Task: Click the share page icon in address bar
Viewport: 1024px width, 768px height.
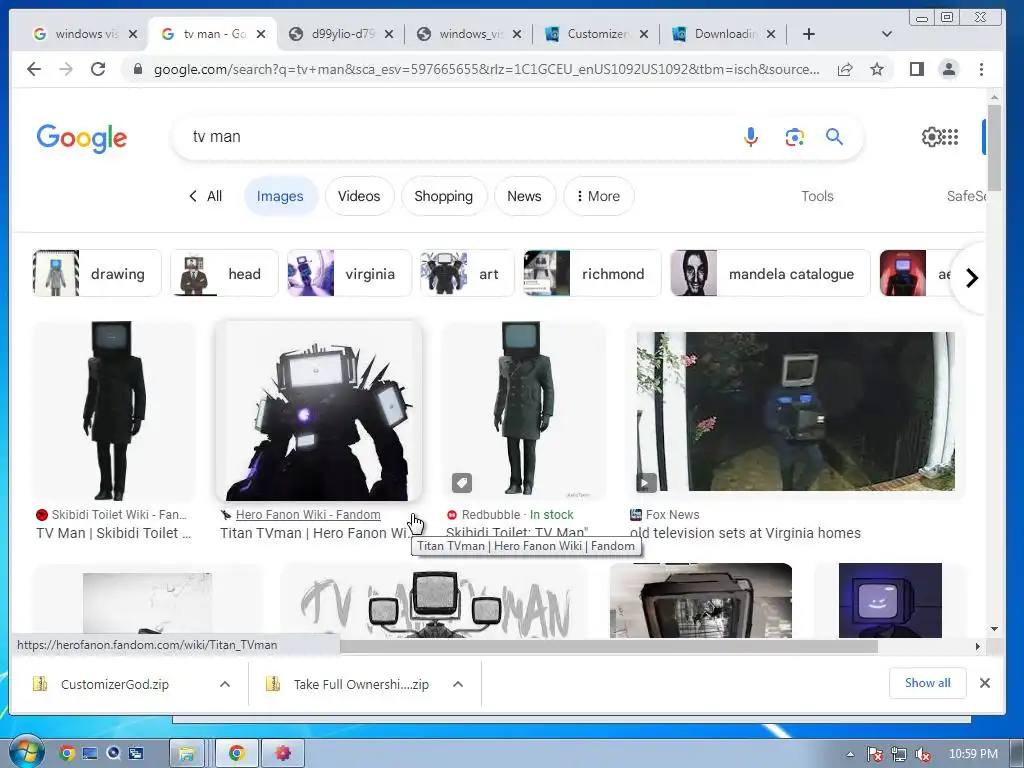Action: coord(844,69)
